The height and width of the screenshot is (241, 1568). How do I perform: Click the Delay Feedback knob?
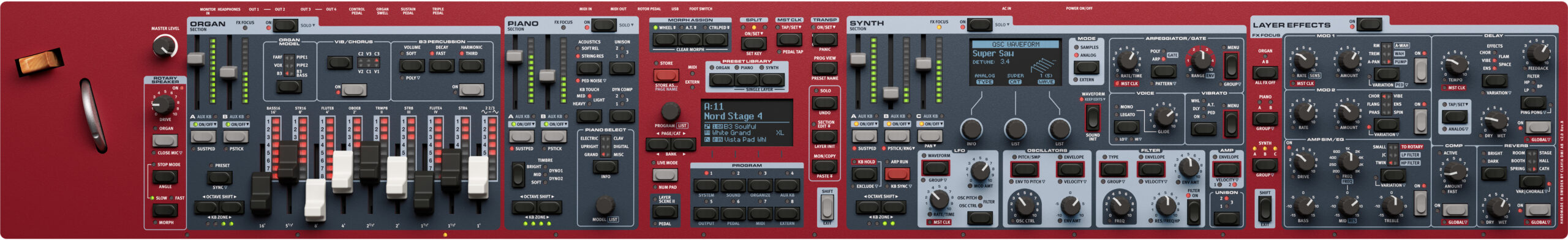(x=1539, y=54)
